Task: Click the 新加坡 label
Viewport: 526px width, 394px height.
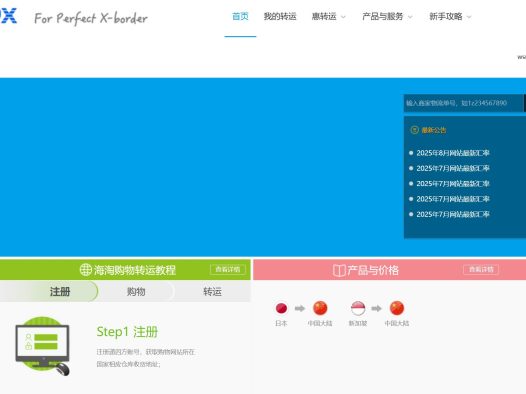Action: click(x=358, y=323)
